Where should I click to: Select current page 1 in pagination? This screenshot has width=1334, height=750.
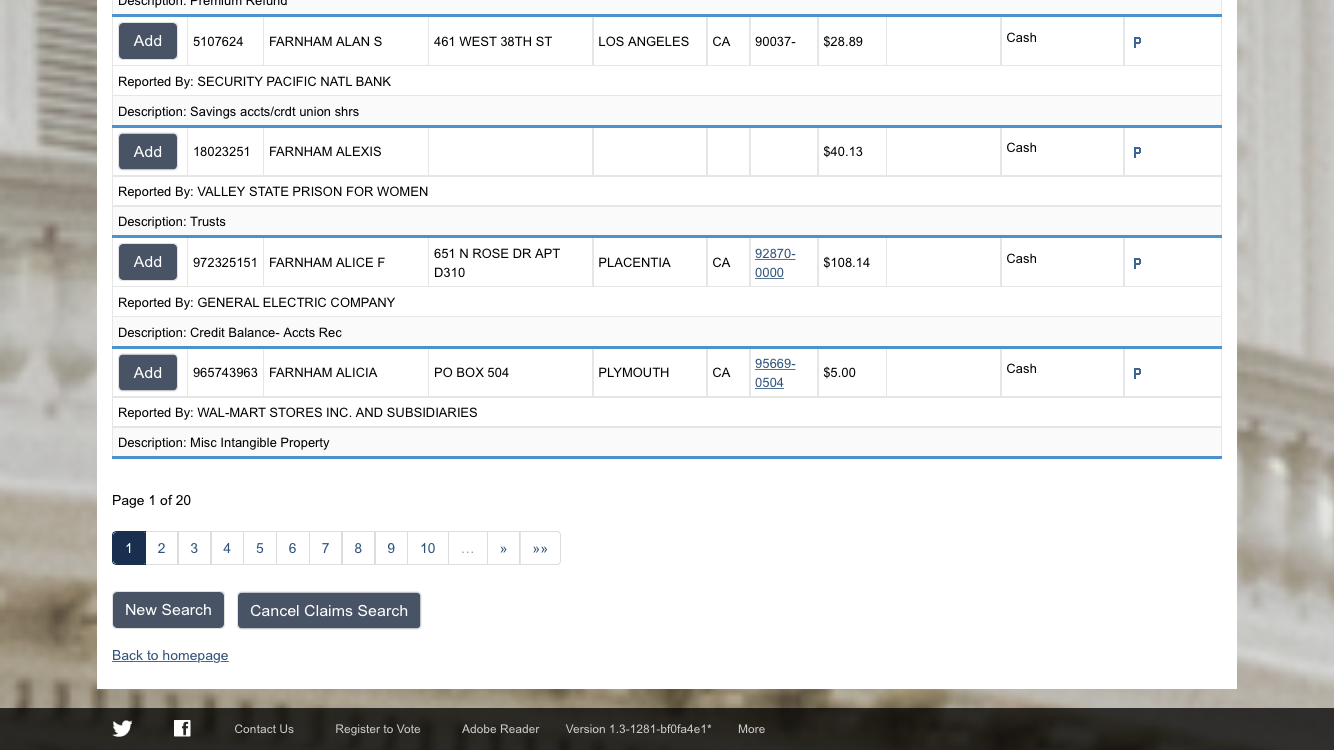pyautogui.click(x=129, y=548)
